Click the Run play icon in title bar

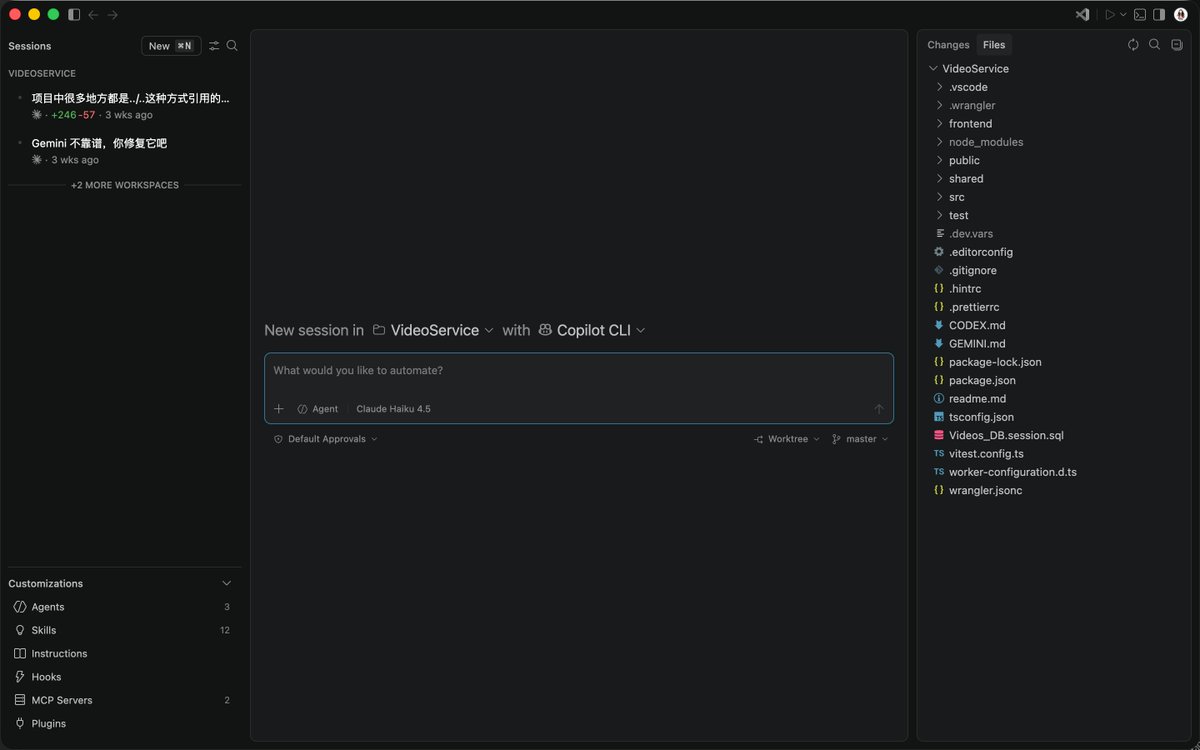(x=1109, y=15)
